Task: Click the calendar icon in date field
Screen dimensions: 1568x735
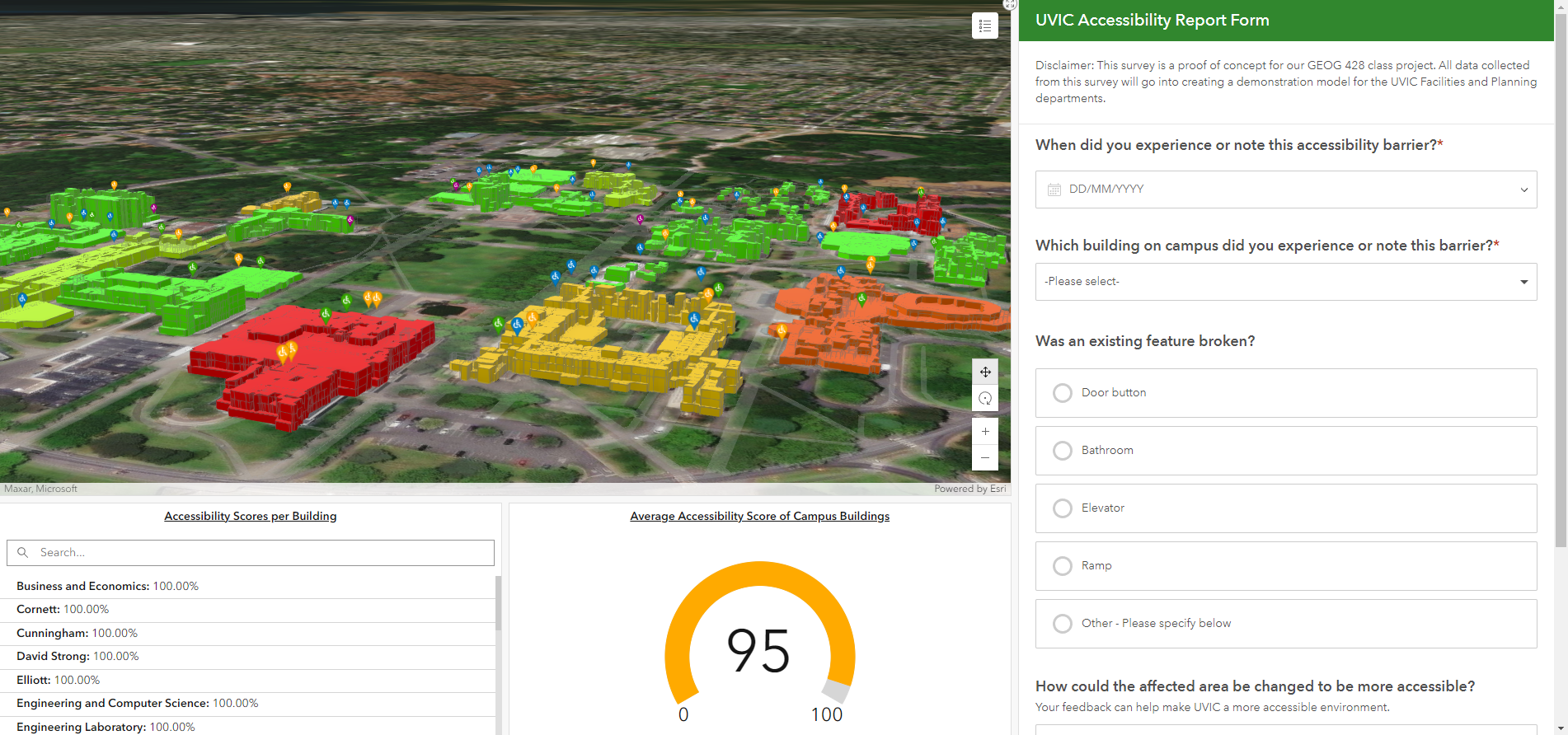Action: coord(1054,190)
